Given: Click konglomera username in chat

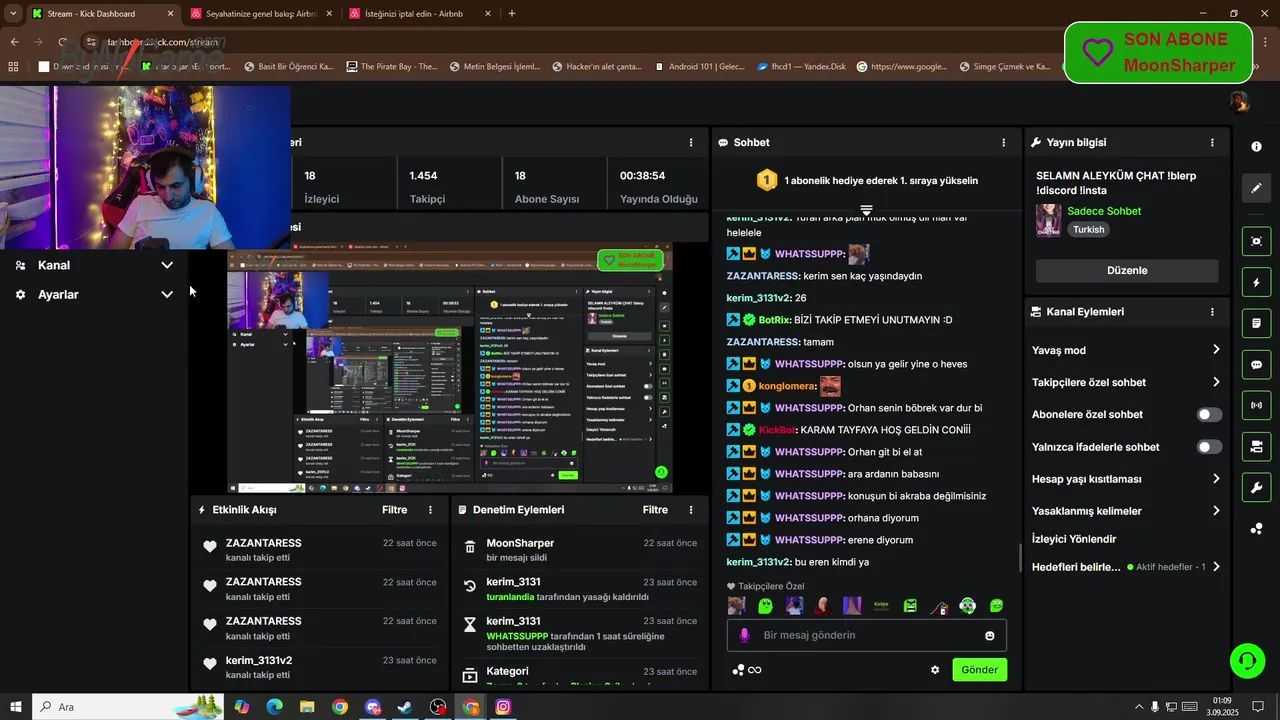Looking at the screenshot, I should click(787, 386).
